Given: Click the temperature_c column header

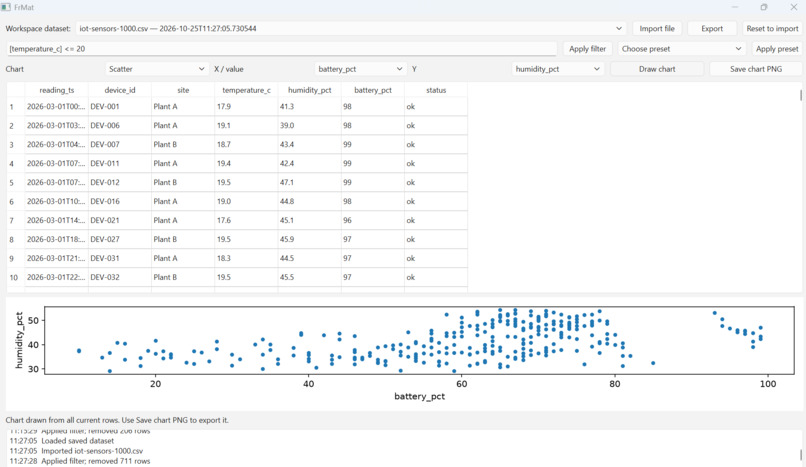Looking at the screenshot, I should [x=246, y=90].
